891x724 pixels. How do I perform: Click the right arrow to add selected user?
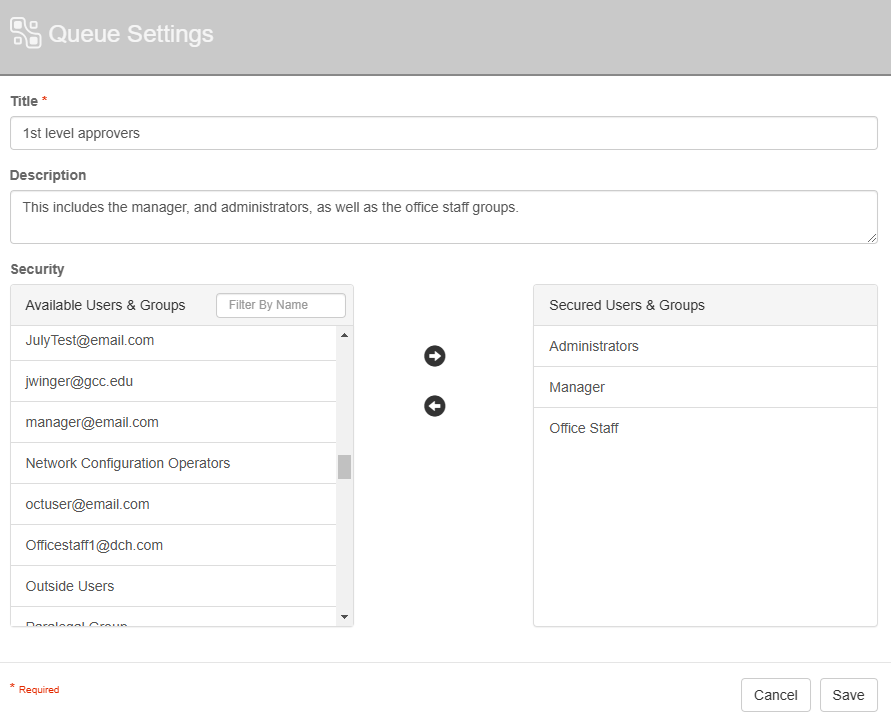[x=434, y=356]
